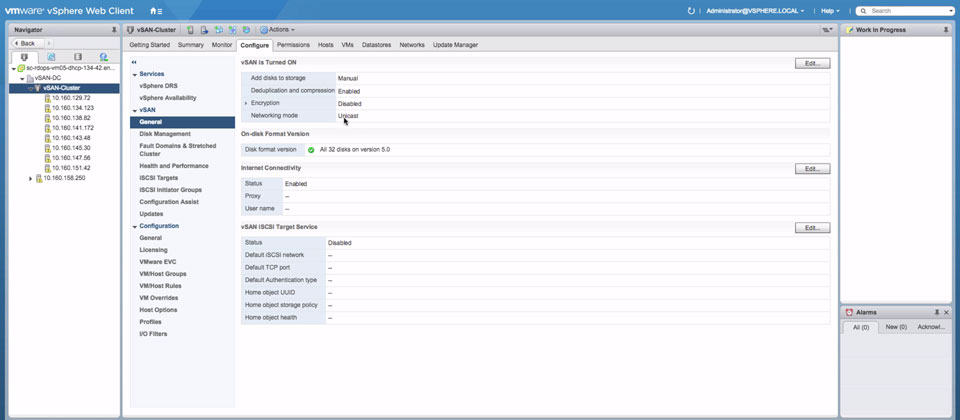Click the Home menu icon in header
This screenshot has width=960, height=420.
point(155,10)
